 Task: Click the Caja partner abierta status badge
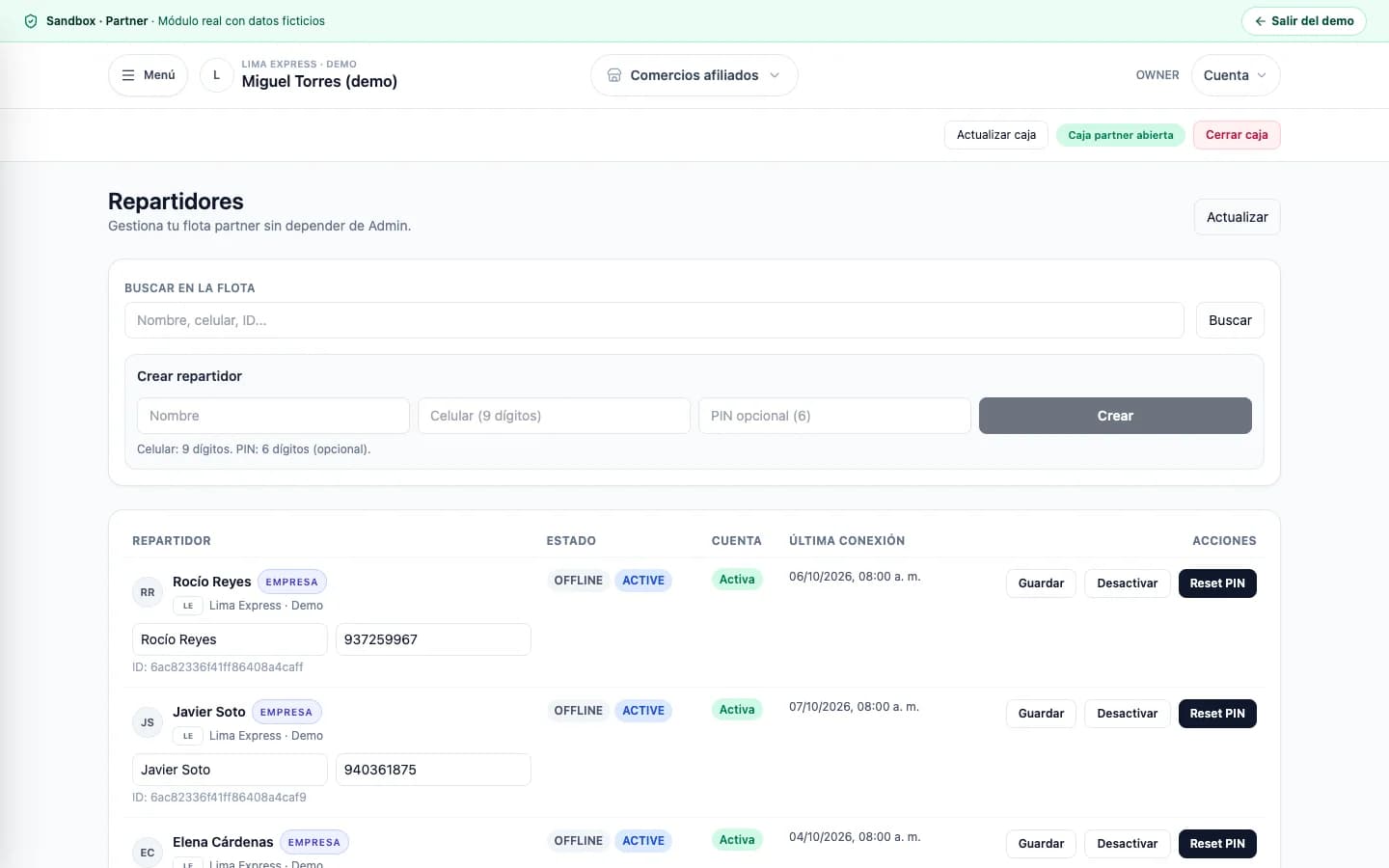(1121, 135)
